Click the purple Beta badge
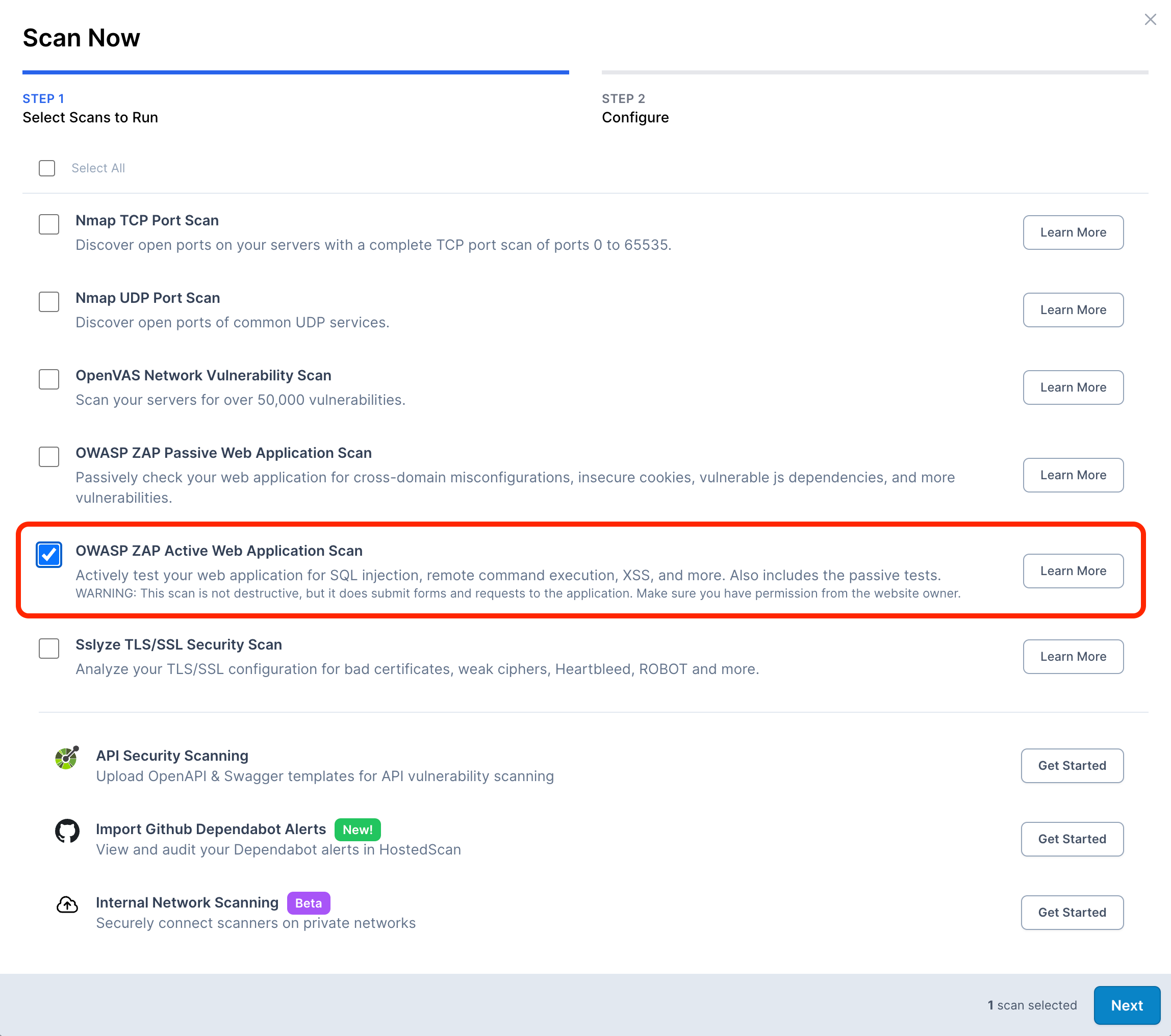Screen dimensions: 1171x1036 point(308,902)
